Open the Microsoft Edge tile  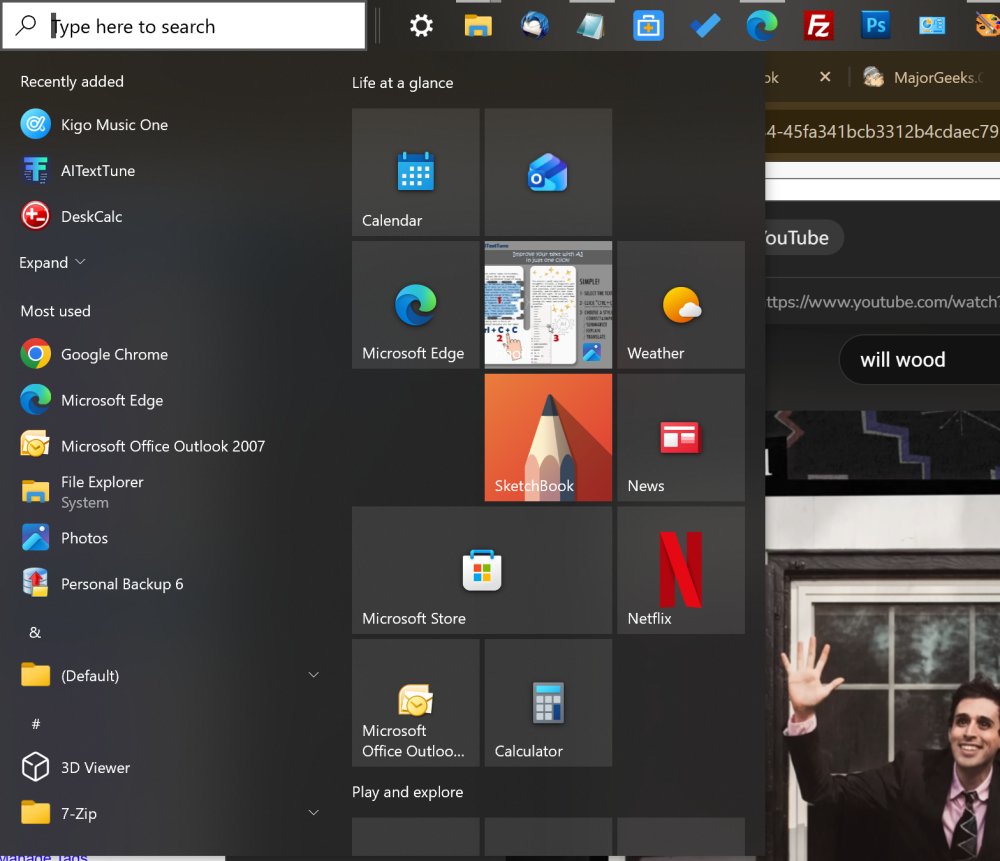pyautogui.click(x=415, y=304)
